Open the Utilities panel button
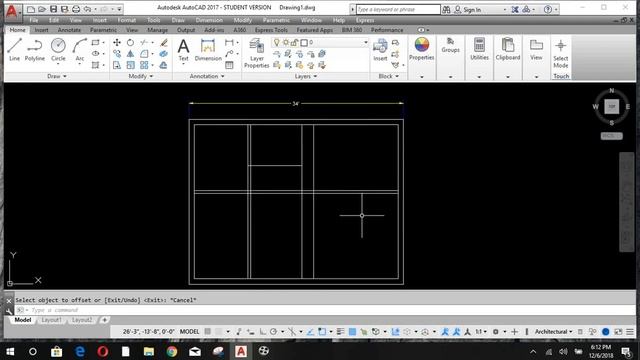This screenshot has width=640, height=360. (479, 49)
